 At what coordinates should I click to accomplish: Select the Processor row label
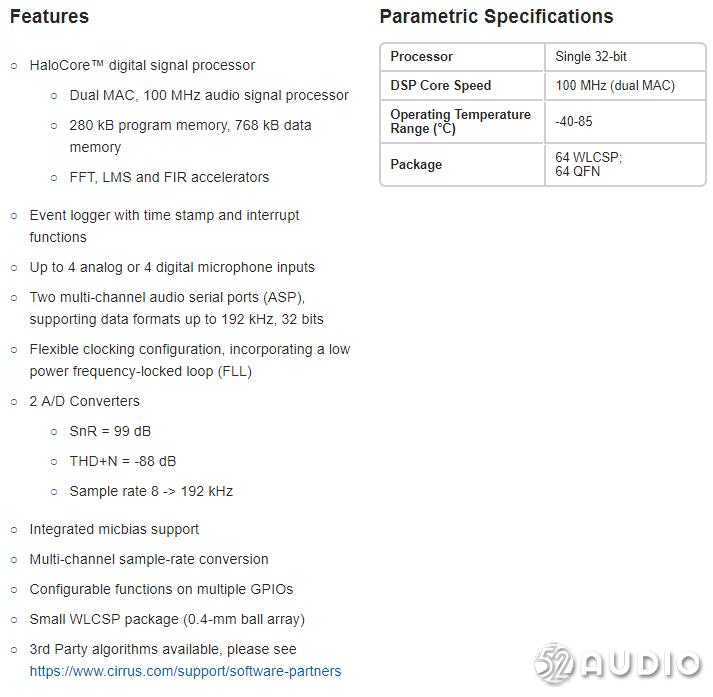tap(421, 57)
